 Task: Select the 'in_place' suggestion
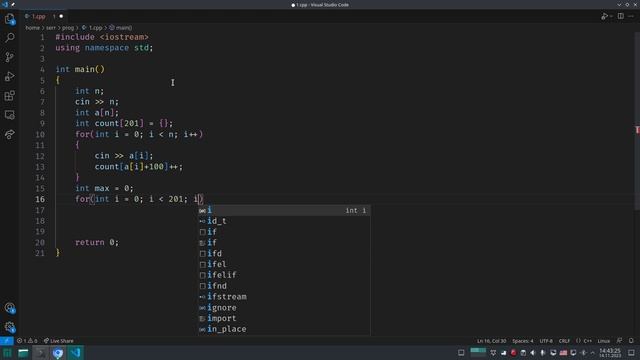point(284,329)
